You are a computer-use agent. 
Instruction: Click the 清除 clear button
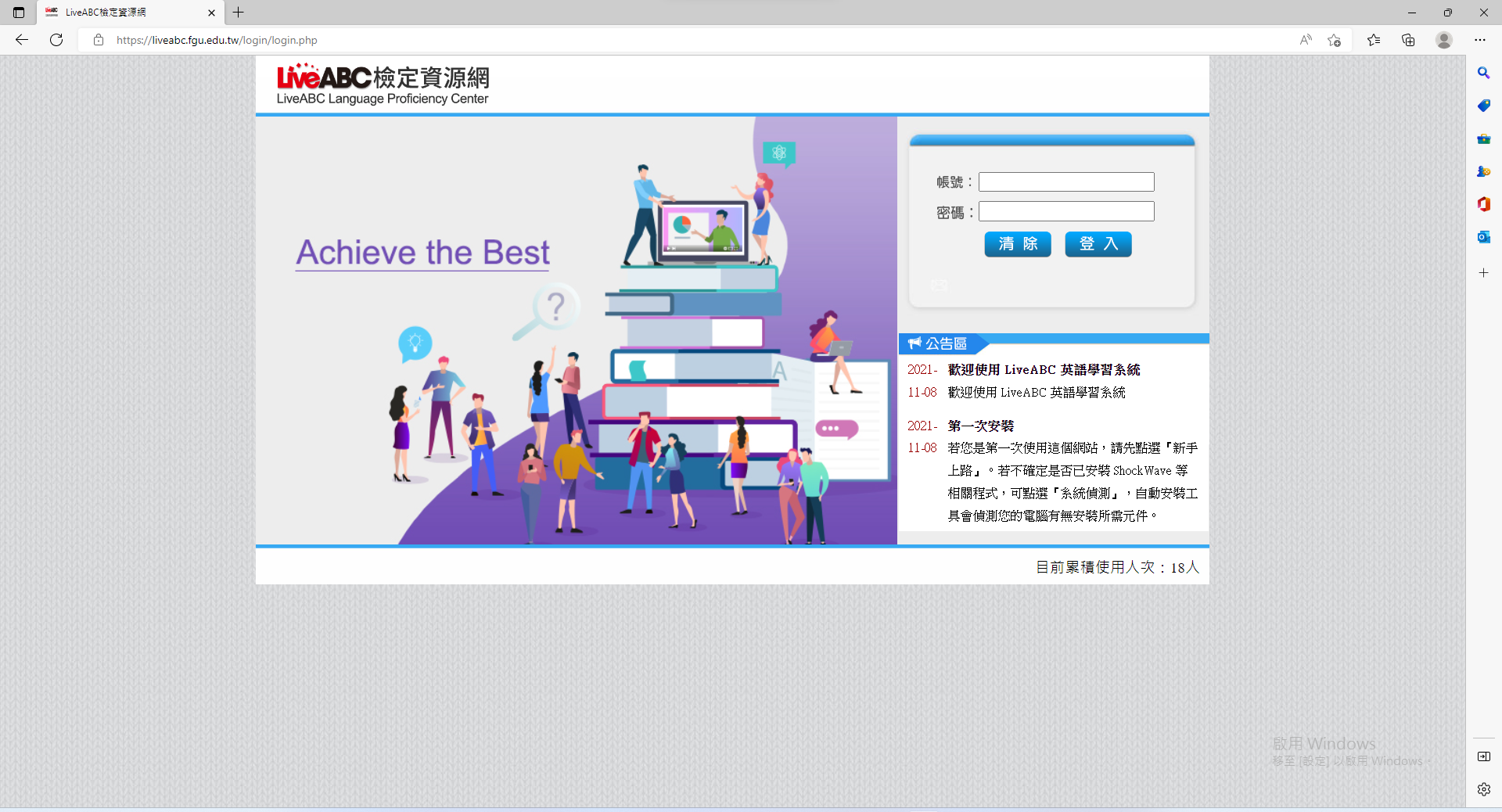pos(1018,244)
